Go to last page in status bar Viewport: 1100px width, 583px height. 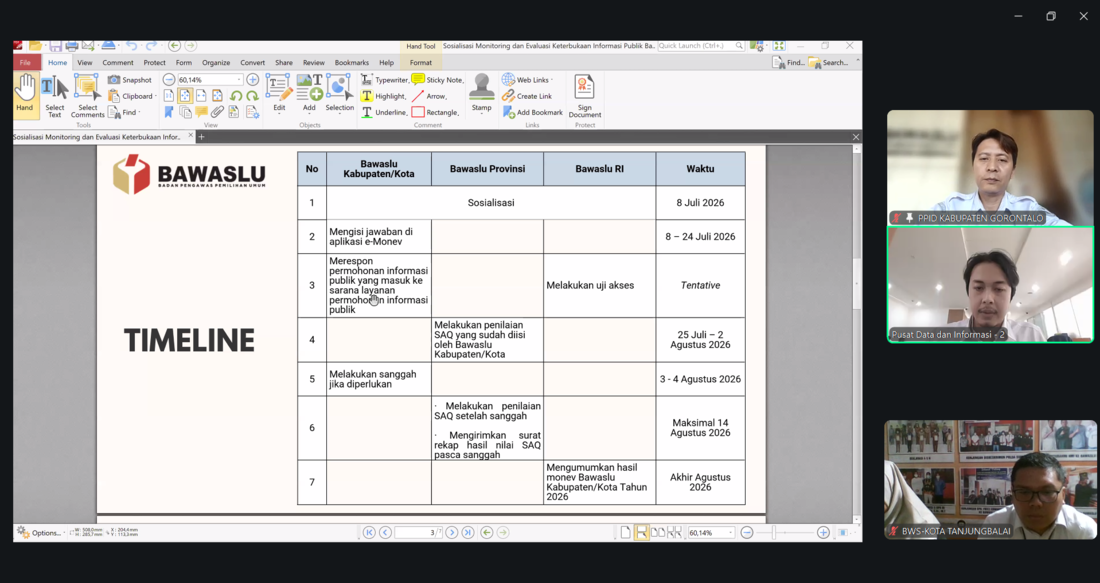pyautogui.click(x=468, y=532)
